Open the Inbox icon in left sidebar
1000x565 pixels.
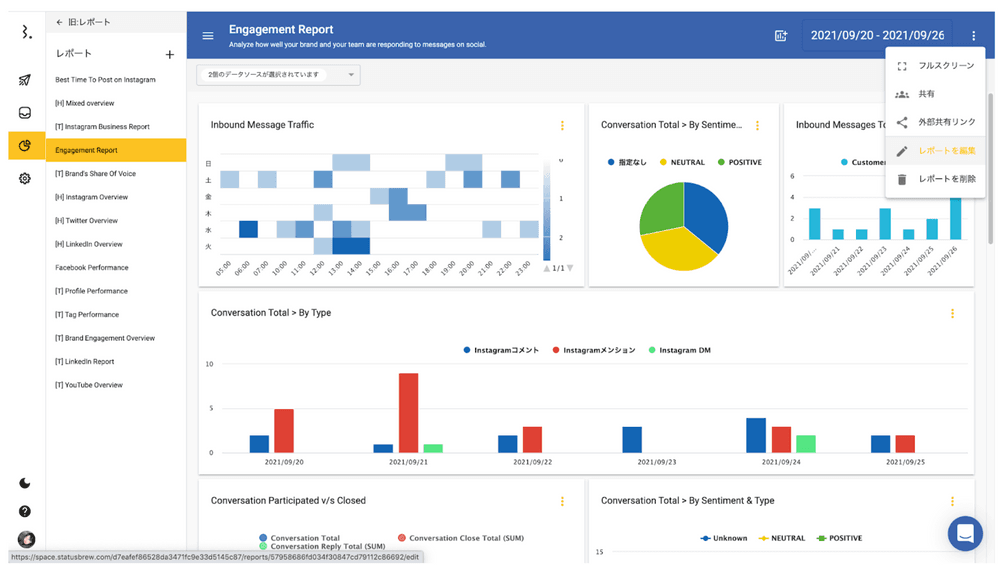(25, 113)
